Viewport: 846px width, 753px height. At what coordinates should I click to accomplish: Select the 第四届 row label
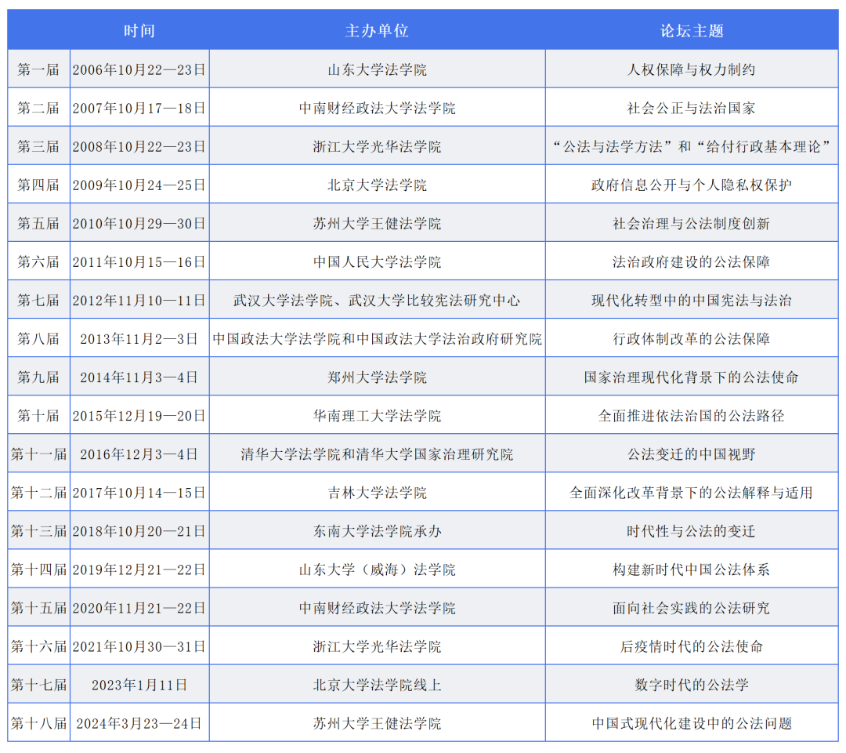coord(38,185)
